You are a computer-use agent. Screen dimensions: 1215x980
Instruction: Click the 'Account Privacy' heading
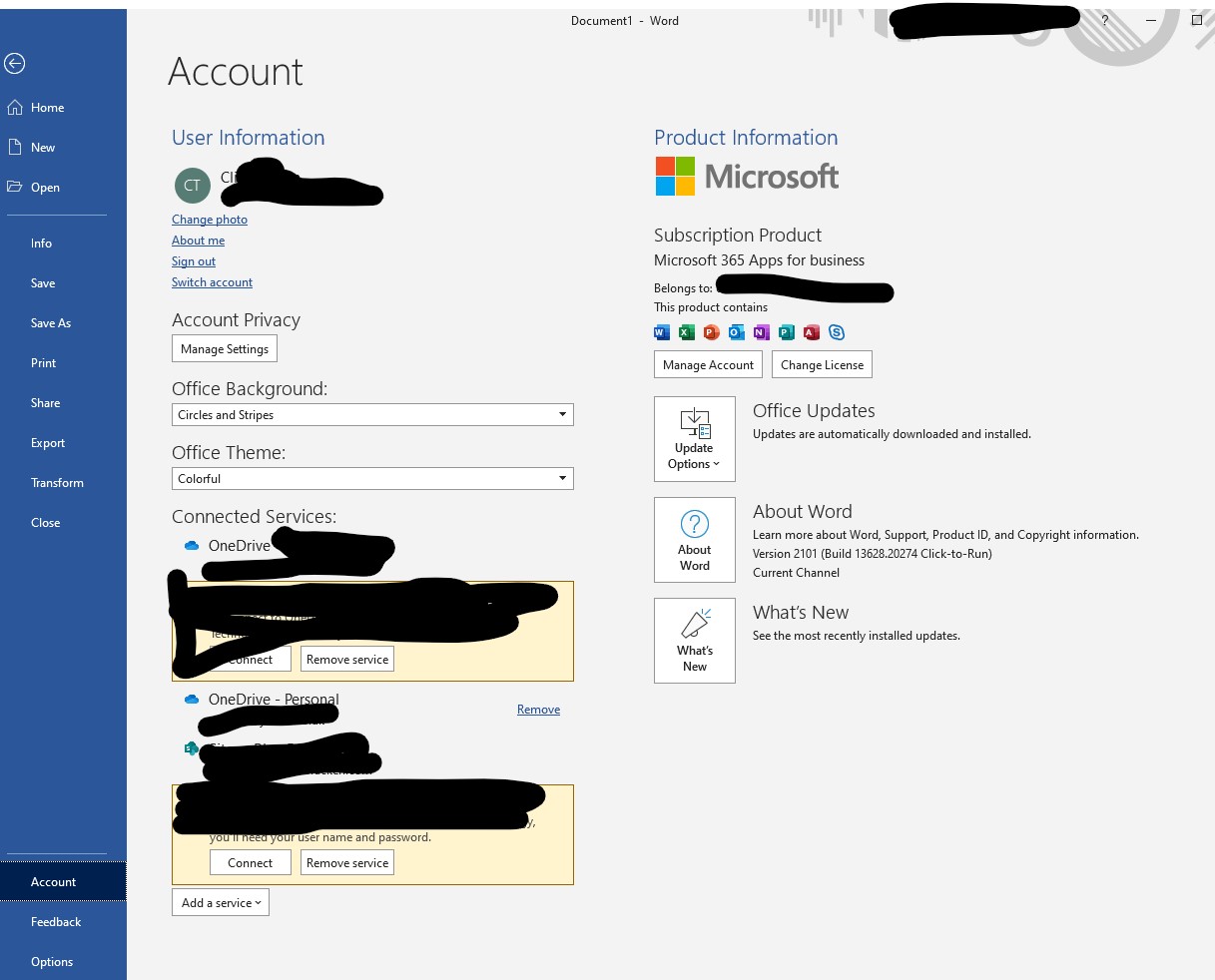pos(236,320)
